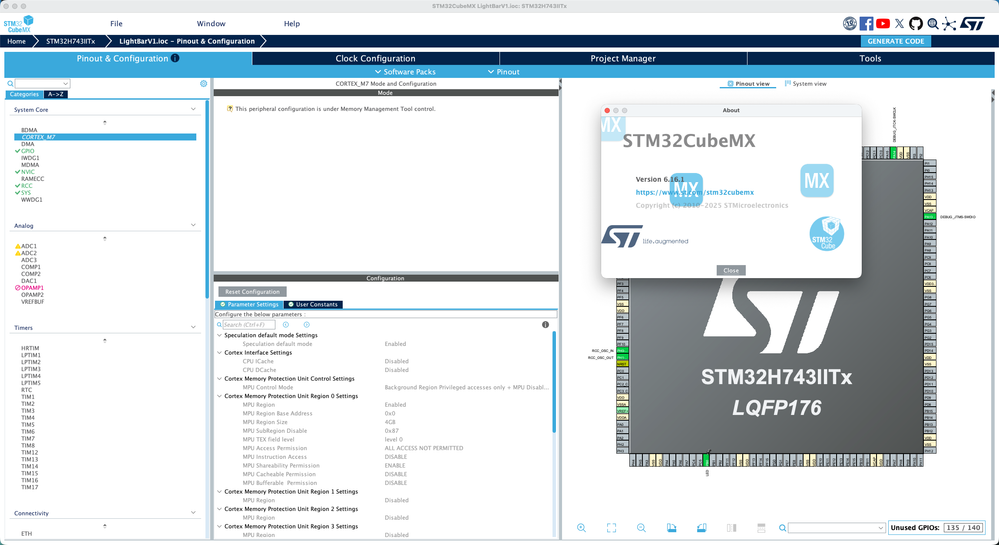Open the stm32cubemx link in About dialog
This screenshot has height=545, width=999.
point(694,192)
